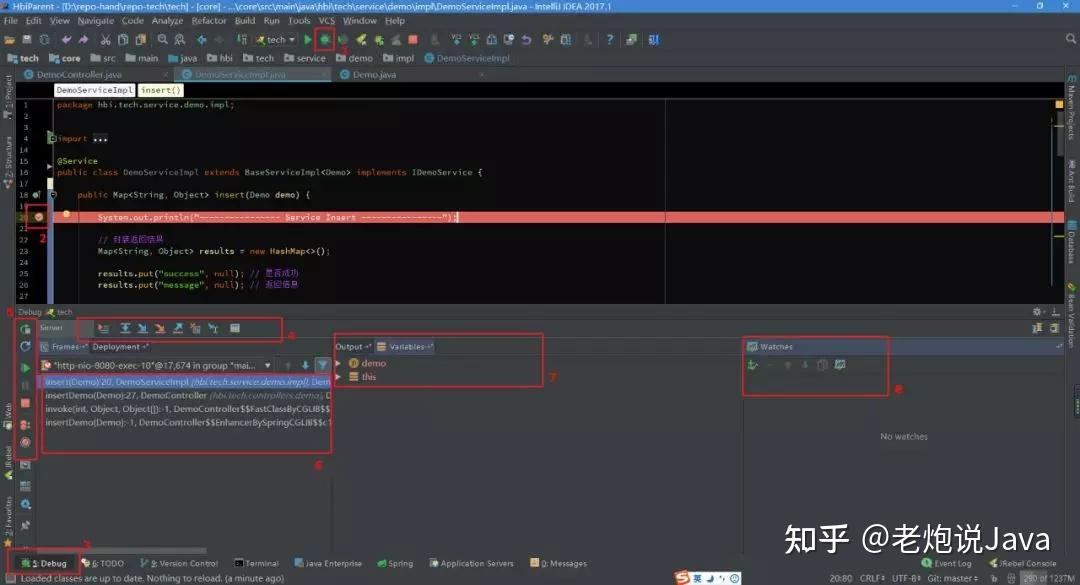
Task: Run the tech configuration with green arrow icon
Action: coord(308,40)
